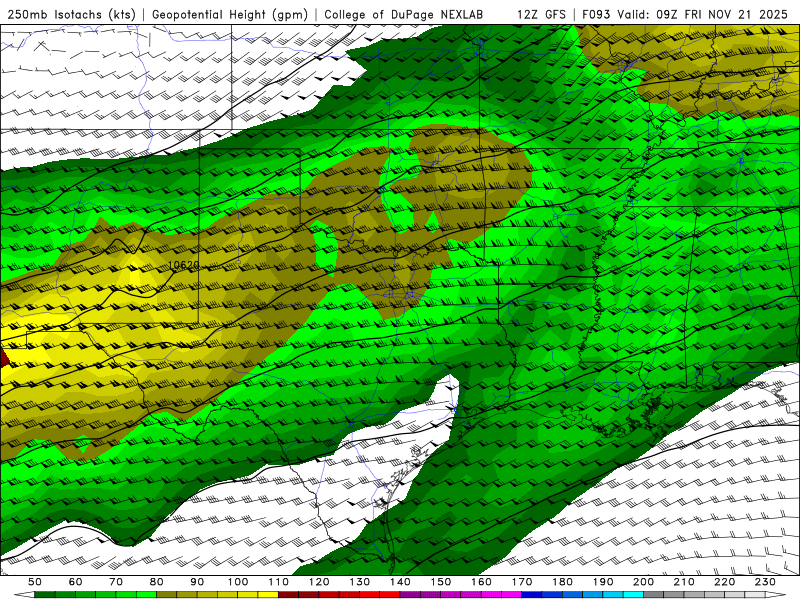800x600 pixels.
Task: Click the "Geopotential Height (gpm)" header text
Action: [x=230, y=14]
